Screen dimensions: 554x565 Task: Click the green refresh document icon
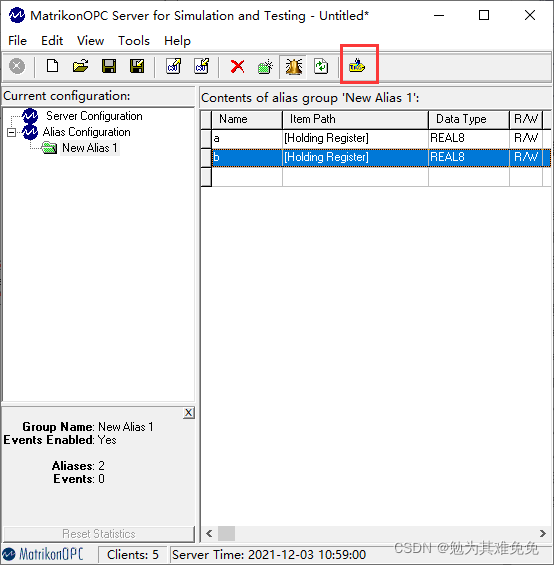[321, 66]
